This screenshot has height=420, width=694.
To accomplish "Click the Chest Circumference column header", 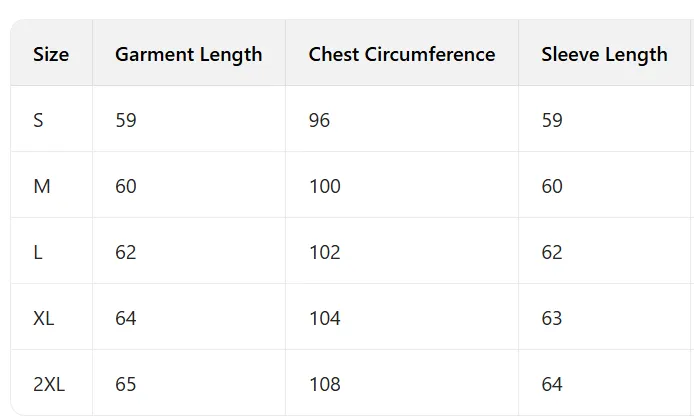I will (402, 54).
